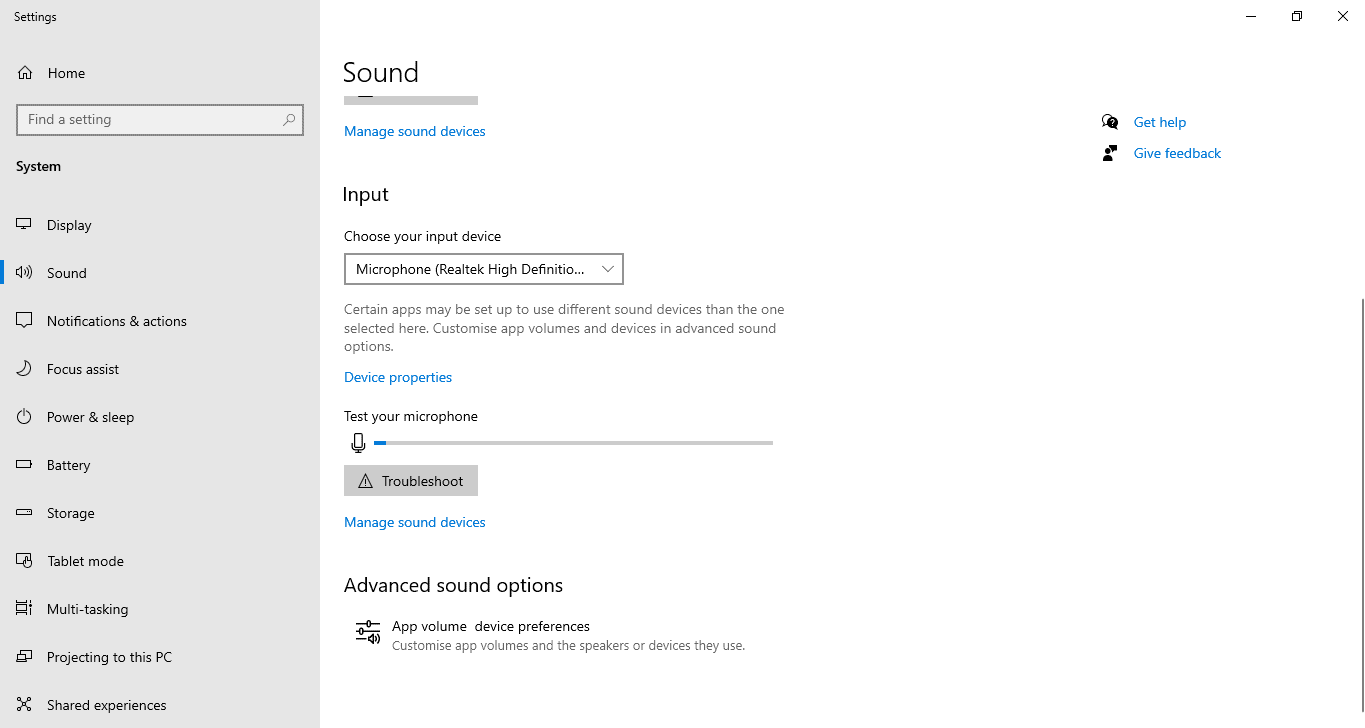Click the Power & sleep icon
Viewport: 1365px width, 728px height.
coord(25,417)
